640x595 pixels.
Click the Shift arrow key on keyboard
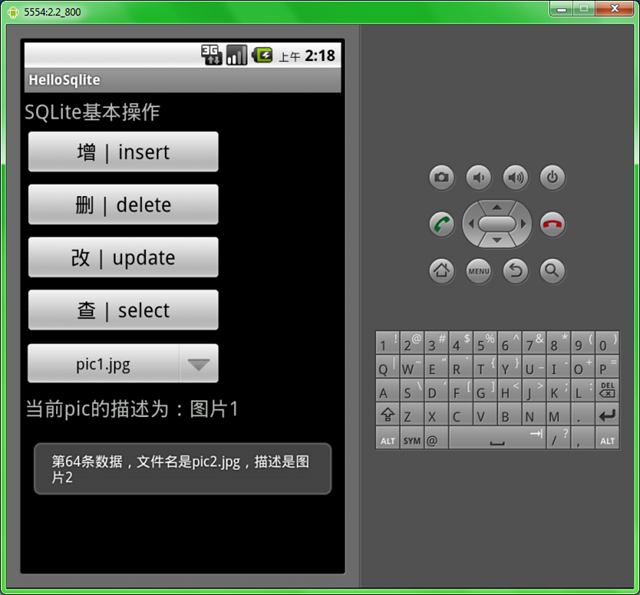click(x=388, y=415)
